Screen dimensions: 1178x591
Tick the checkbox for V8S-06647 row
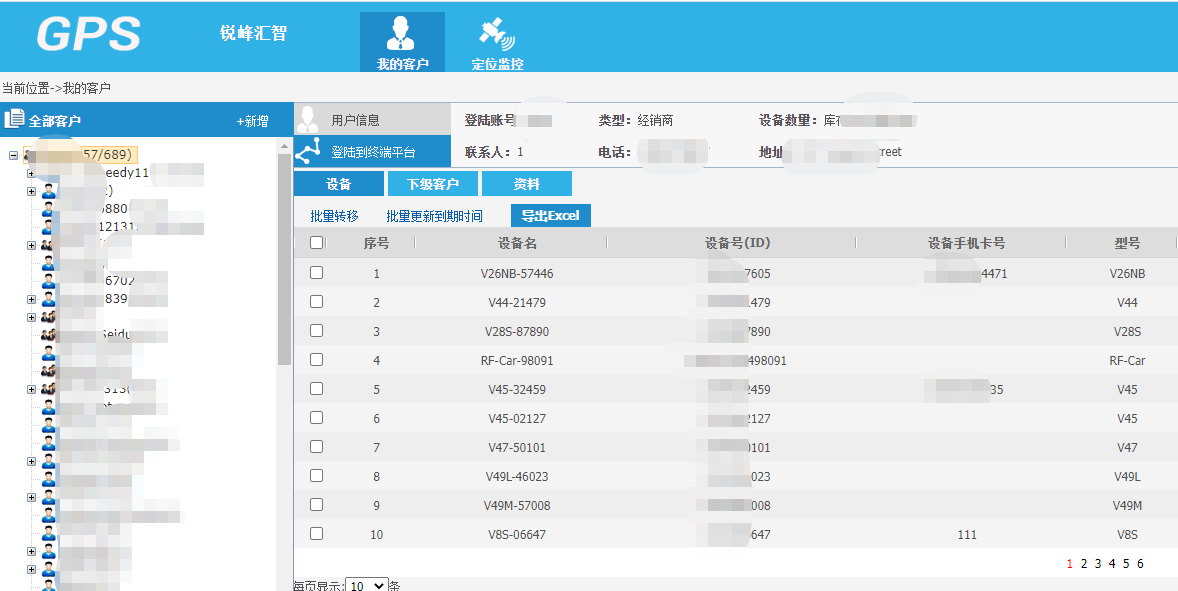(x=317, y=534)
